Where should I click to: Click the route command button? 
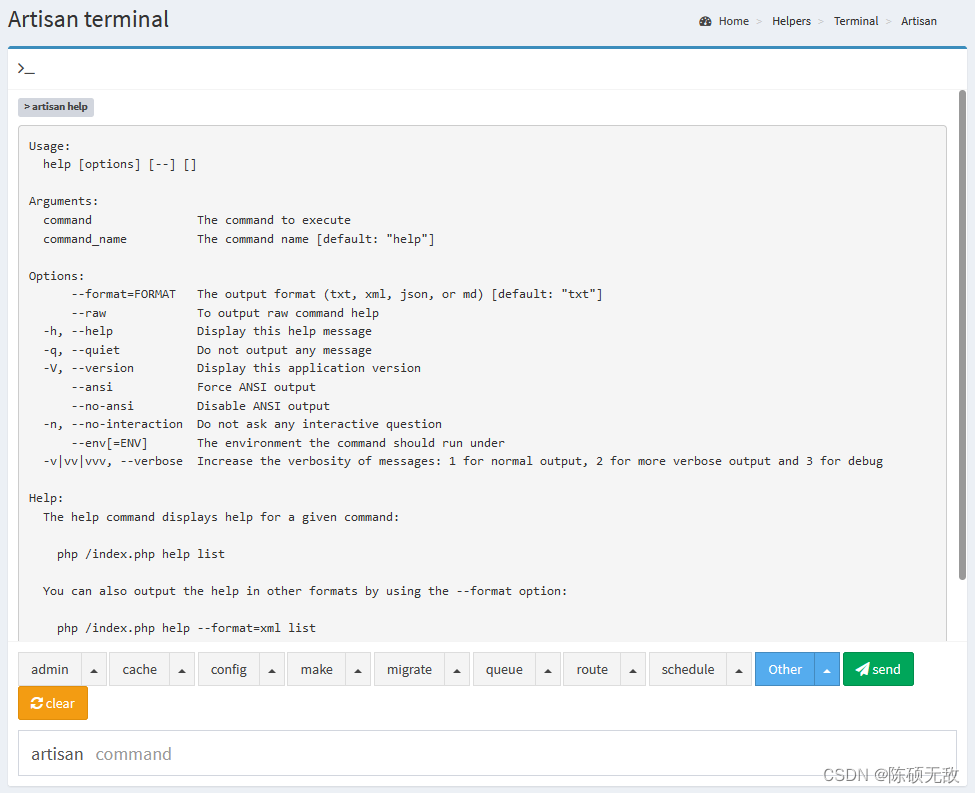[x=592, y=669]
